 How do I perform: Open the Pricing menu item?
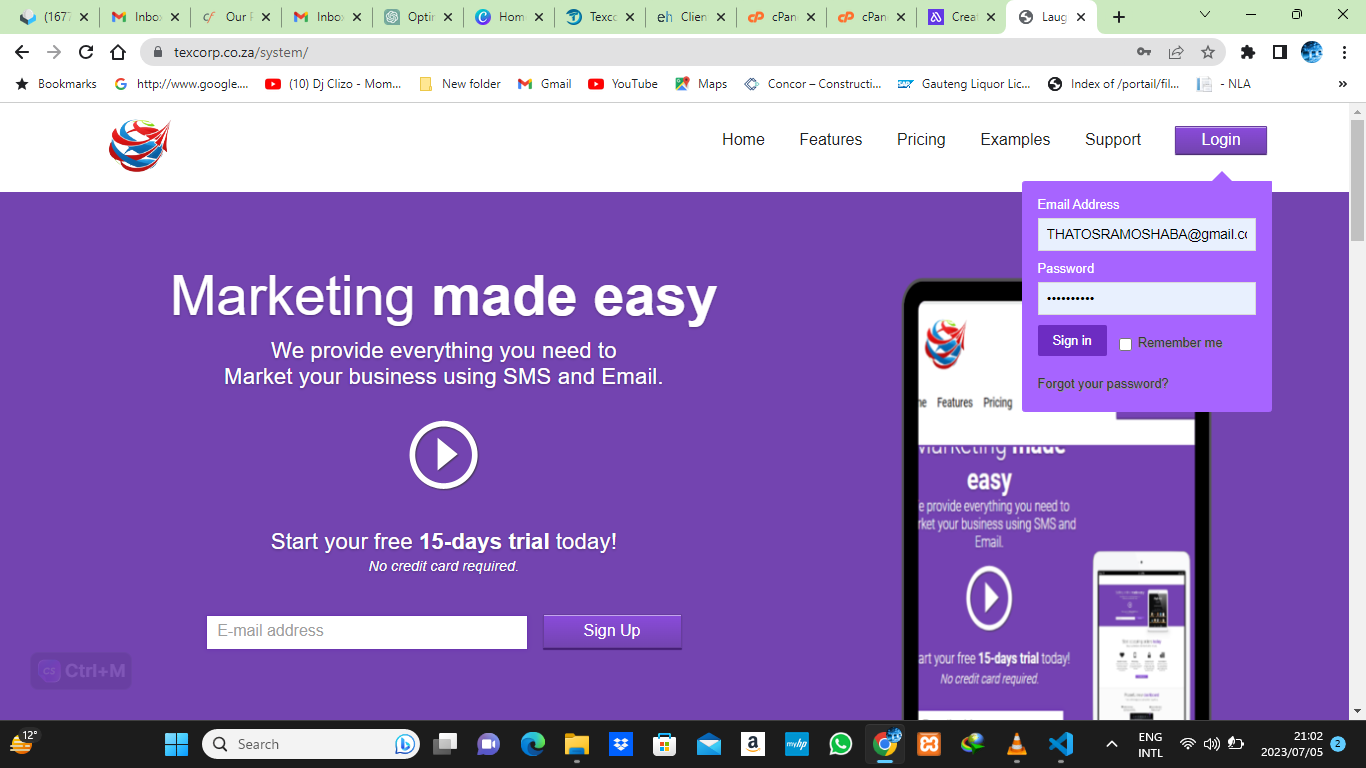click(x=920, y=140)
